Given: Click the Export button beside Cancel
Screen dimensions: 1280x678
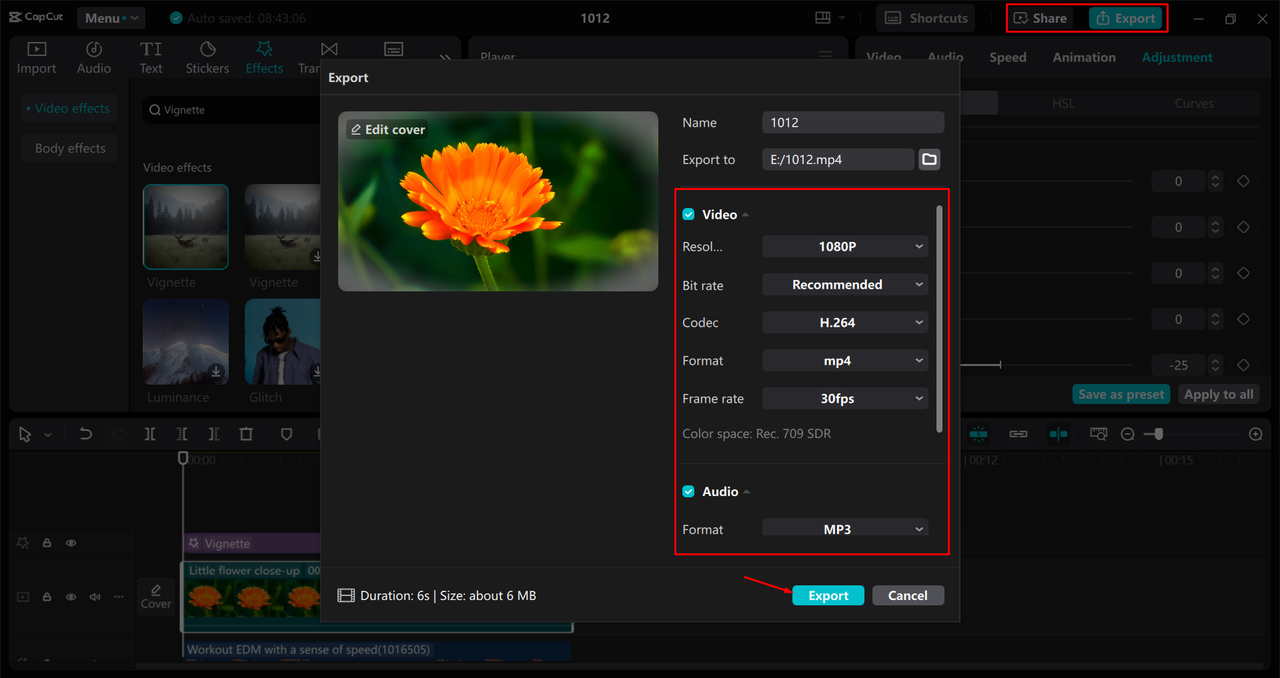Looking at the screenshot, I should [828, 595].
